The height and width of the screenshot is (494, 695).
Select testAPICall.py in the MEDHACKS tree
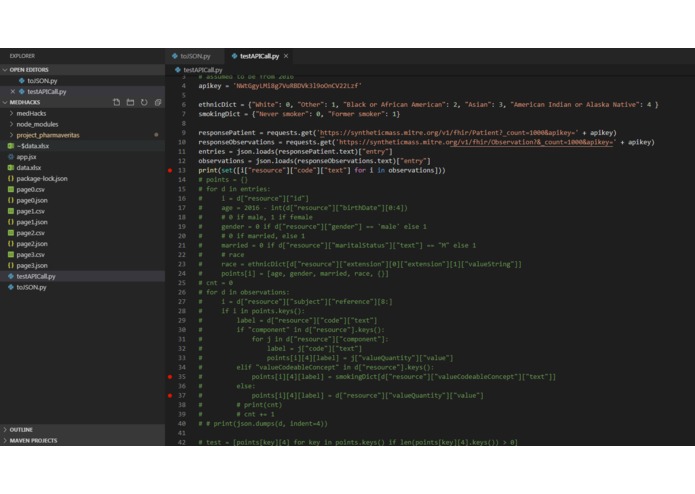(x=82, y=276)
